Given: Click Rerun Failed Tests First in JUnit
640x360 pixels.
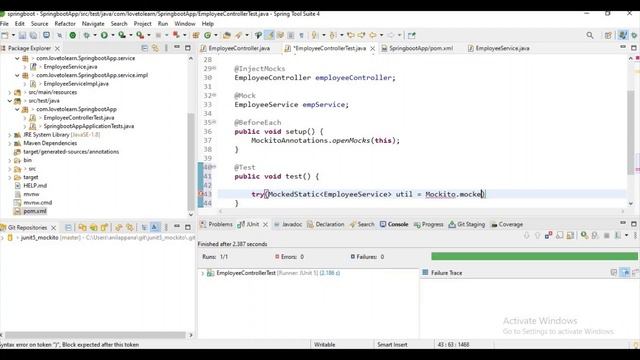Looking at the screenshot, I should [596, 236].
